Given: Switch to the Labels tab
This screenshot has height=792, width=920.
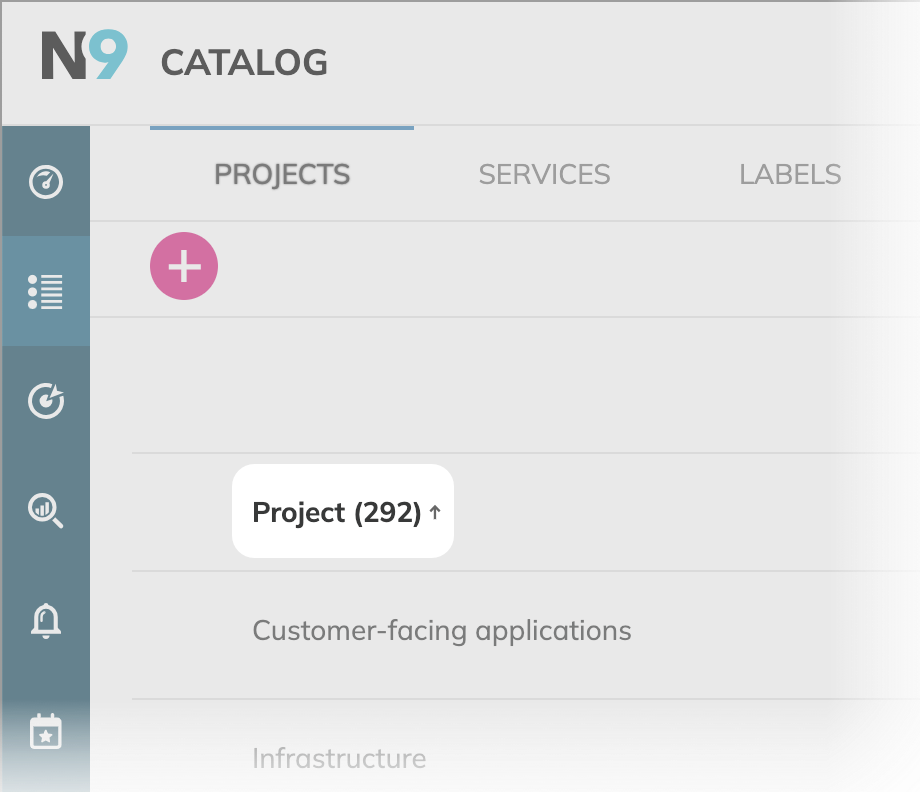Looking at the screenshot, I should pyautogui.click(x=790, y=174).
